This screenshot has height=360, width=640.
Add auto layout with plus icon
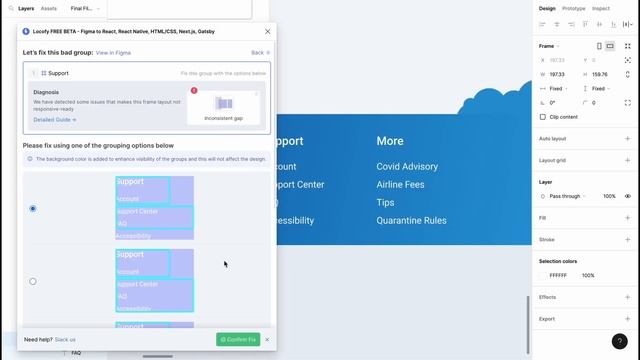tap(628, 139)
